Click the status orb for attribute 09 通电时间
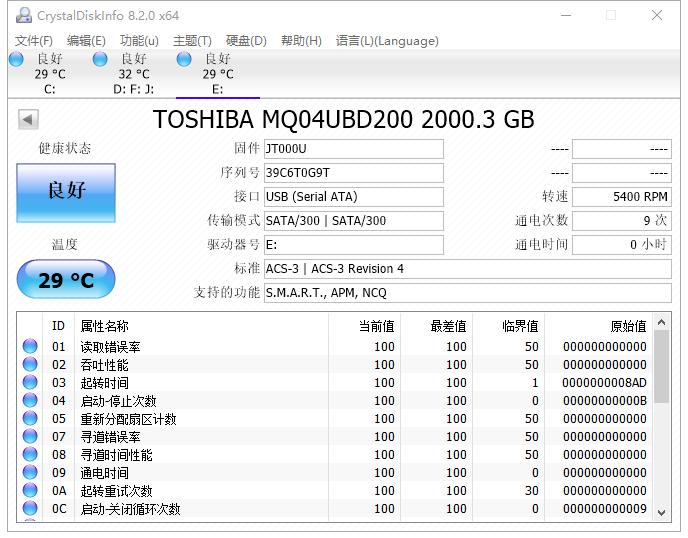This screenshot has width=688, height=538. 30,473
